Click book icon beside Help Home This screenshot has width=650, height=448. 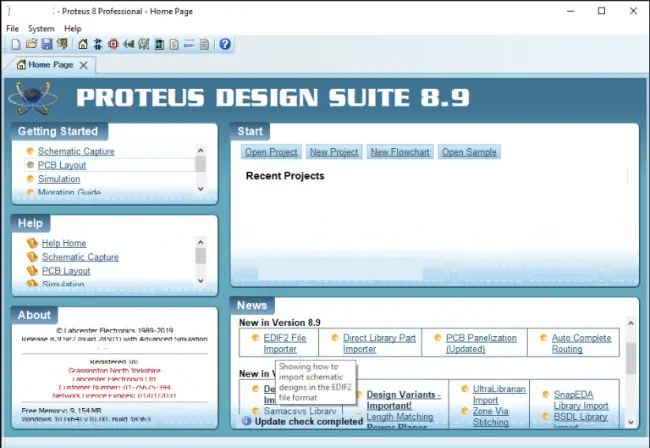click(32, 243)
